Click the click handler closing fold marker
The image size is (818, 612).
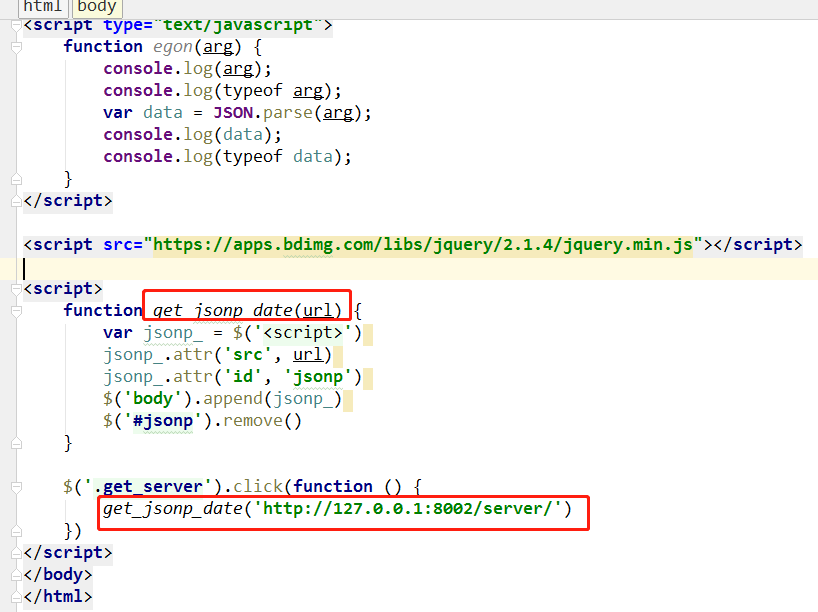[16, 531]
